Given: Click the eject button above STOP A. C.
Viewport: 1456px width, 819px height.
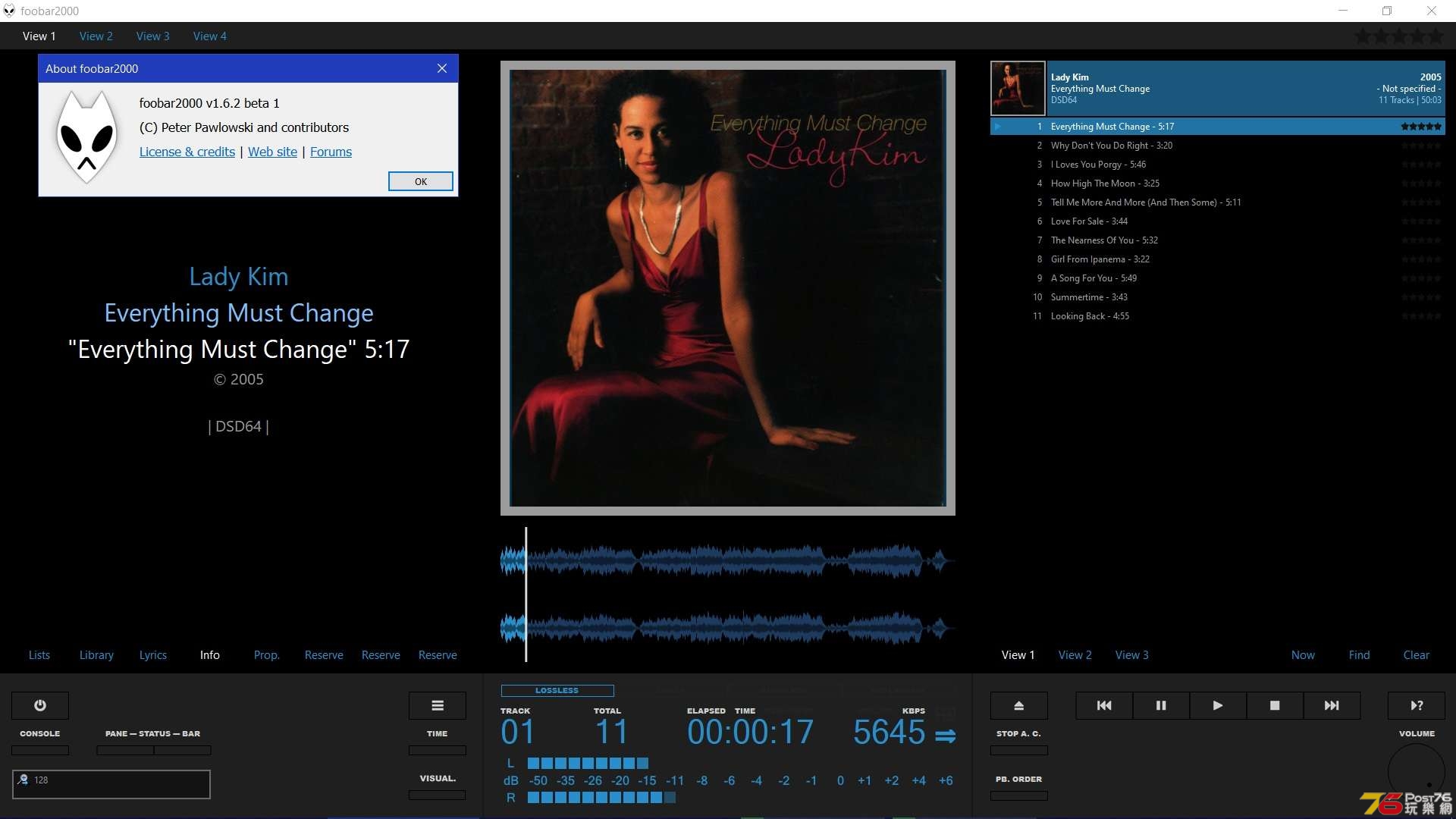Looking at the screenshot, I should coord(1019,705).
